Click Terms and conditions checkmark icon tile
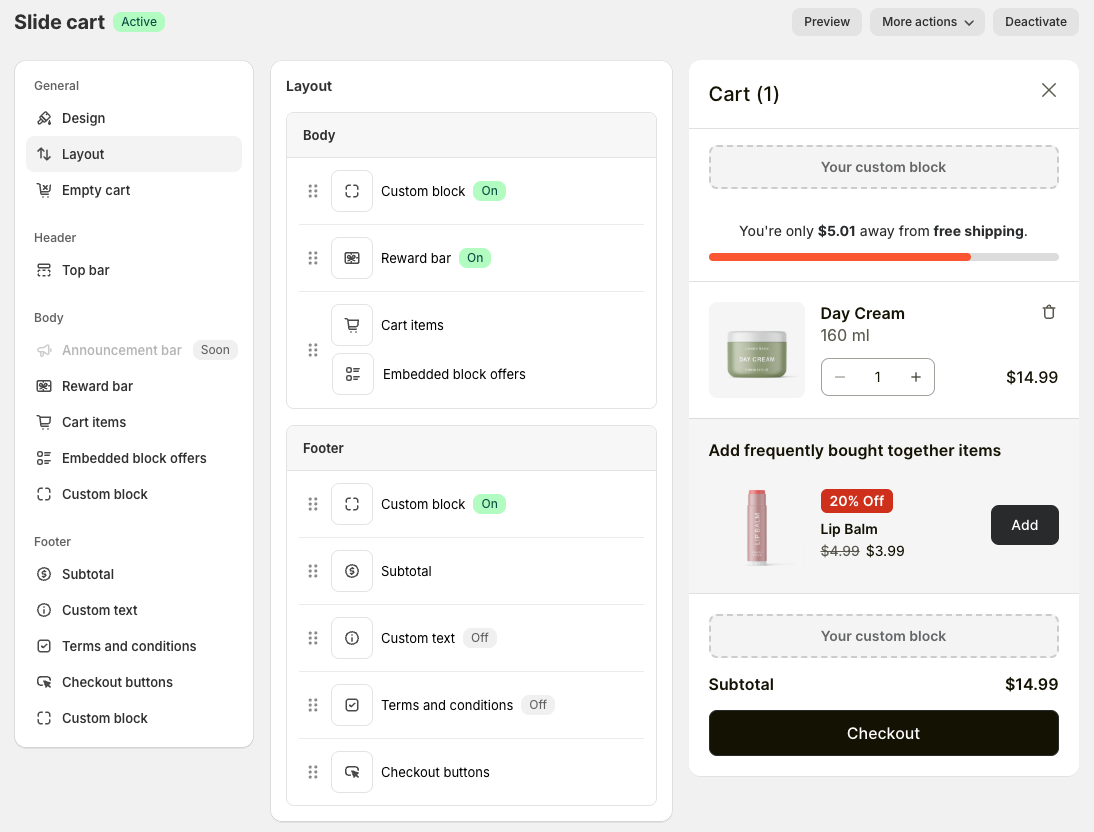The width and height of the screenshot is (1094, 832). pyautogui.click(x=352, y=705)
